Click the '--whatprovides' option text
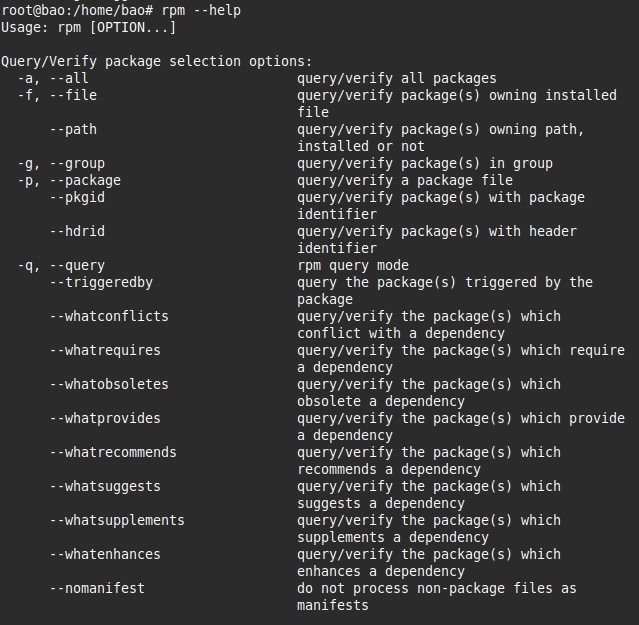The width and height of the screenshot is (639, 625). pos(105,418)
